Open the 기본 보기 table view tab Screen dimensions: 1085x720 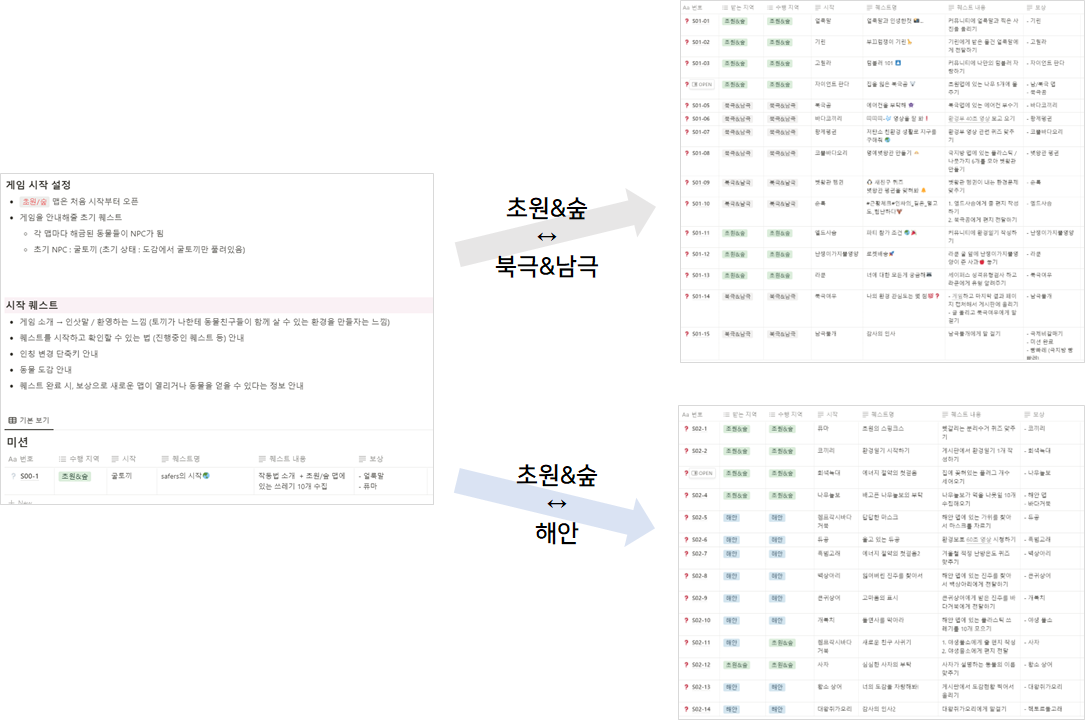tap(29, 421)
